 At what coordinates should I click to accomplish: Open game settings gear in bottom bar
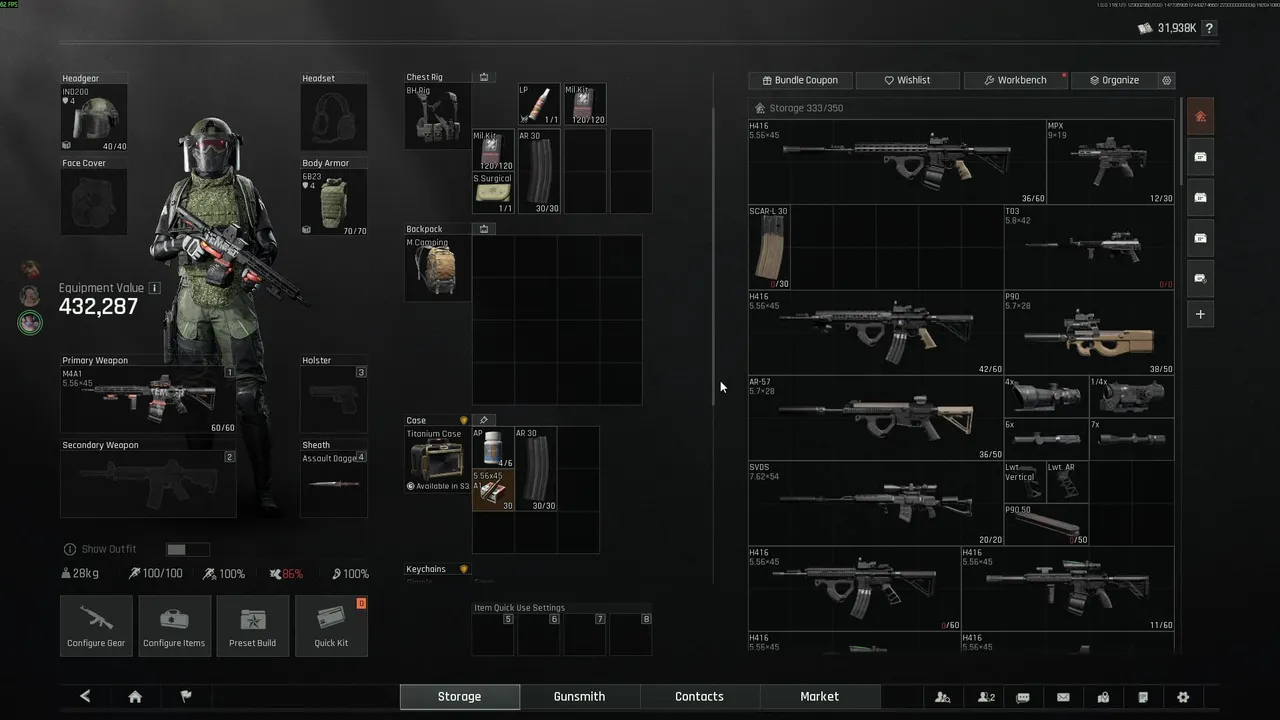click(1183, 697)
